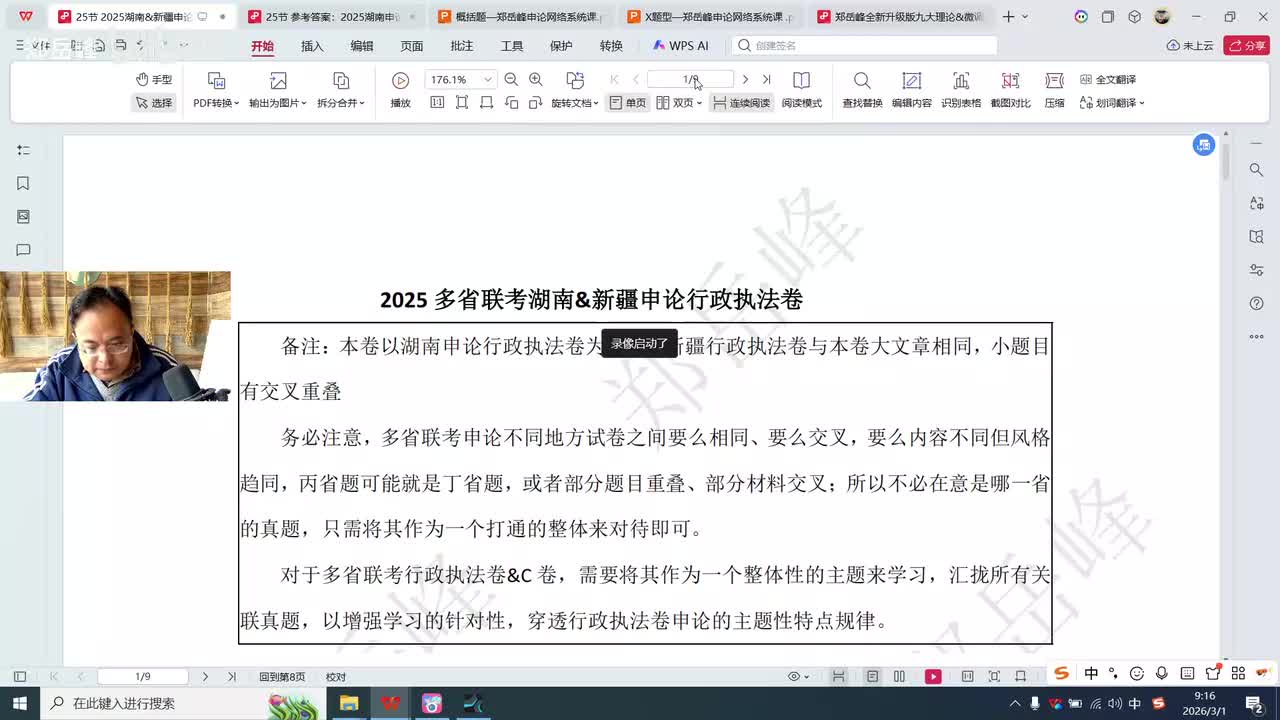Click the vertical scrollbar thumb
Viewport: 1280px width, 720px height.
(x=1226, y=160)
